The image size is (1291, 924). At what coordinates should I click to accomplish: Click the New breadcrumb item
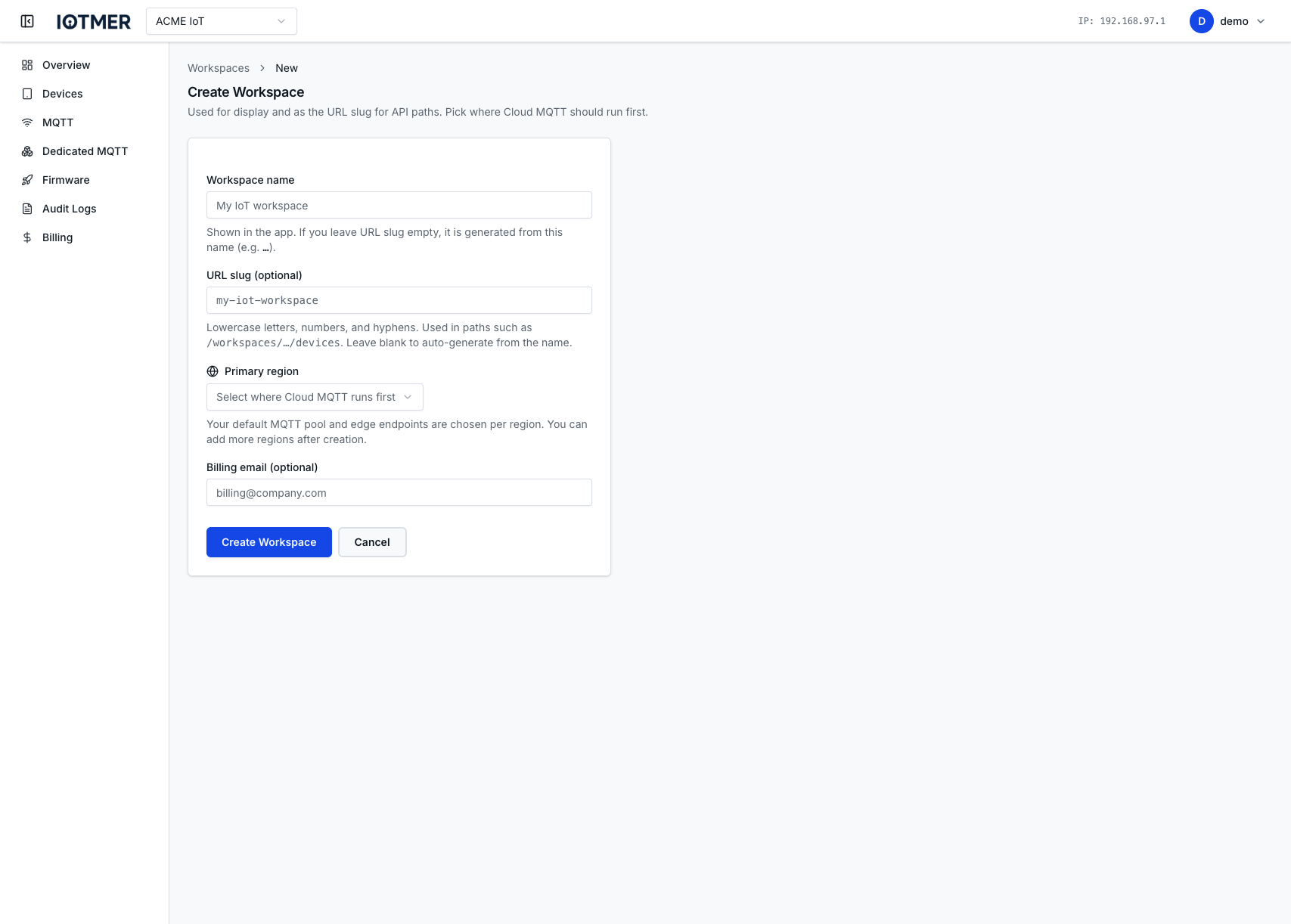(286, 68)
